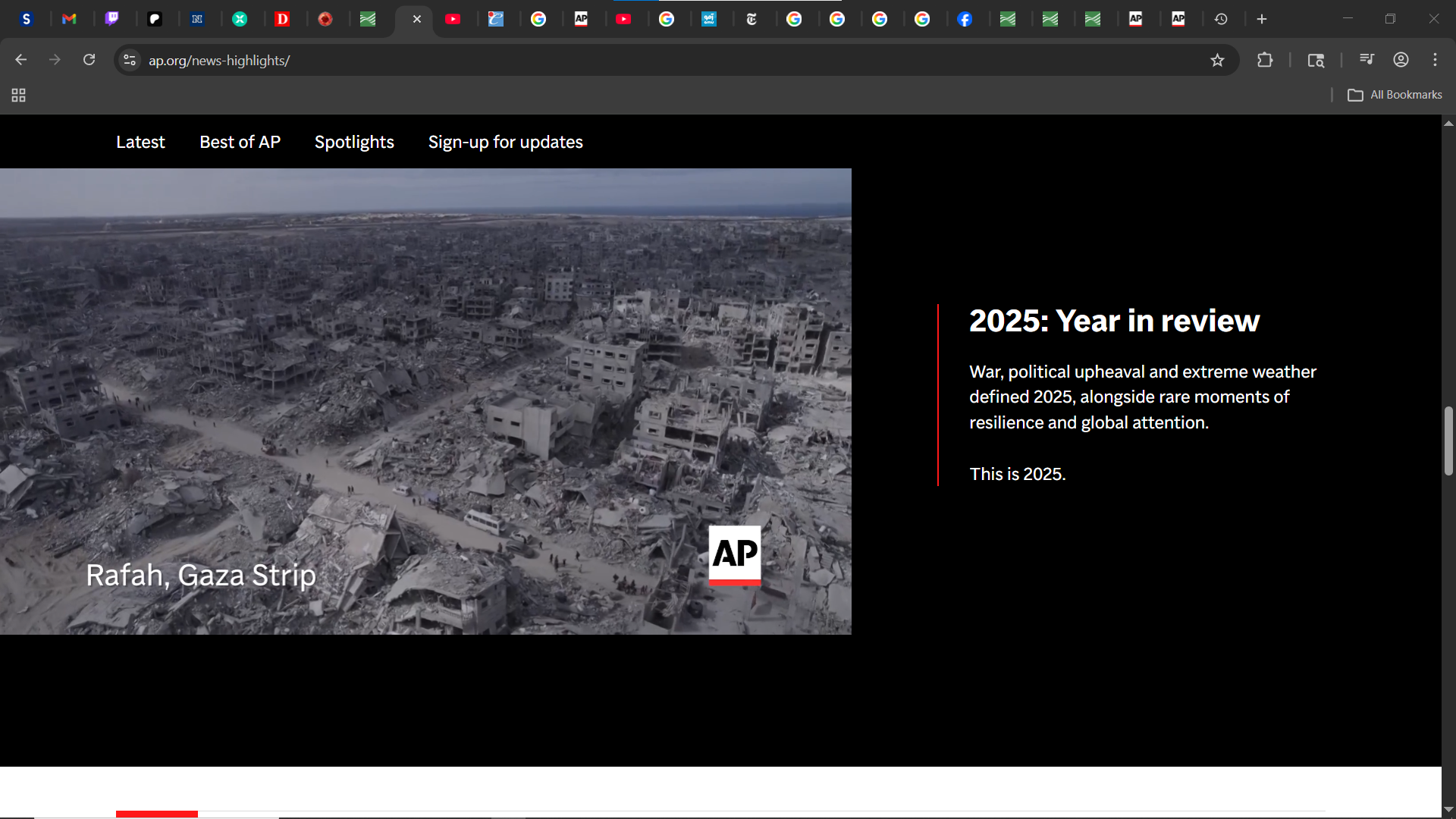1456x819 pixels.
Task: Open the All Bookmarks folder
Action: [1395, 95]
